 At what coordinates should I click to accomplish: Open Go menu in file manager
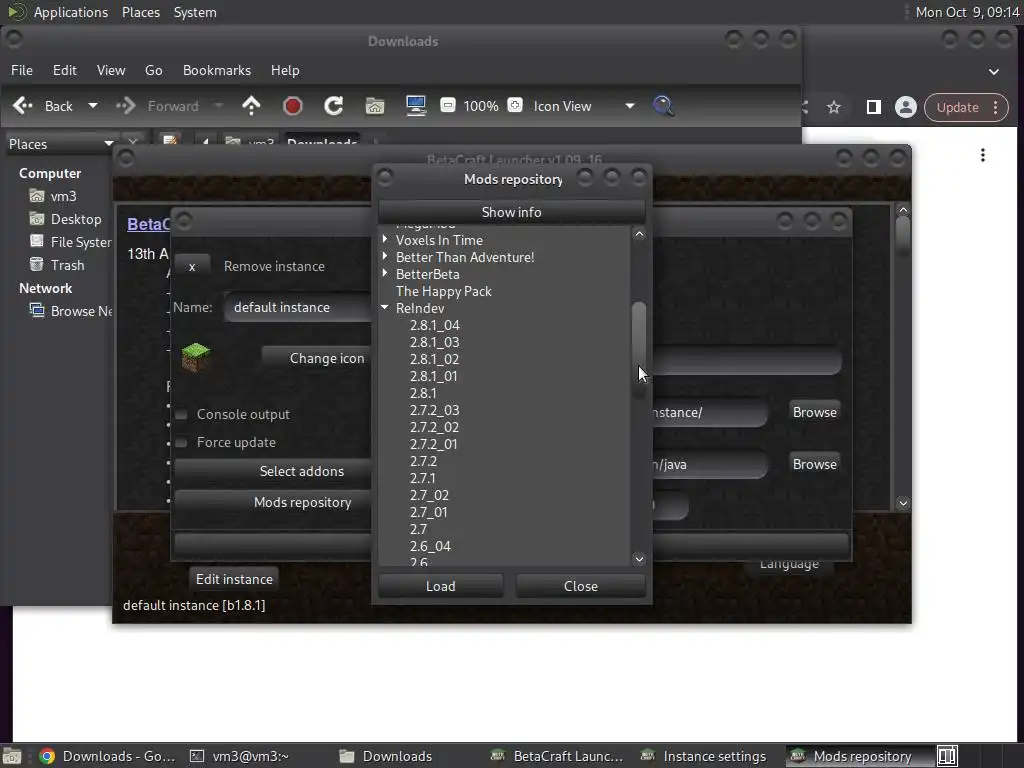(153, 70)
